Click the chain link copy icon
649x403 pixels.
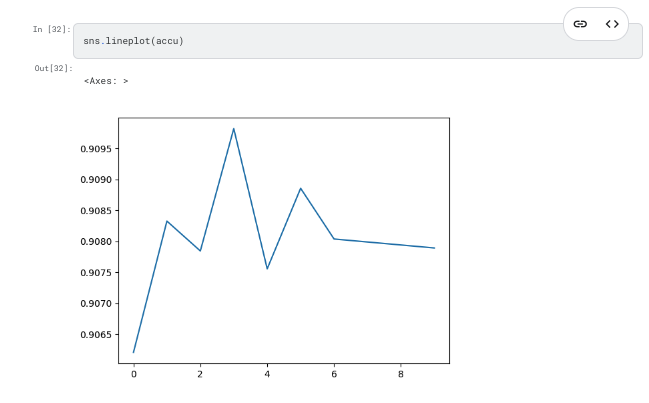click(580, 24)
